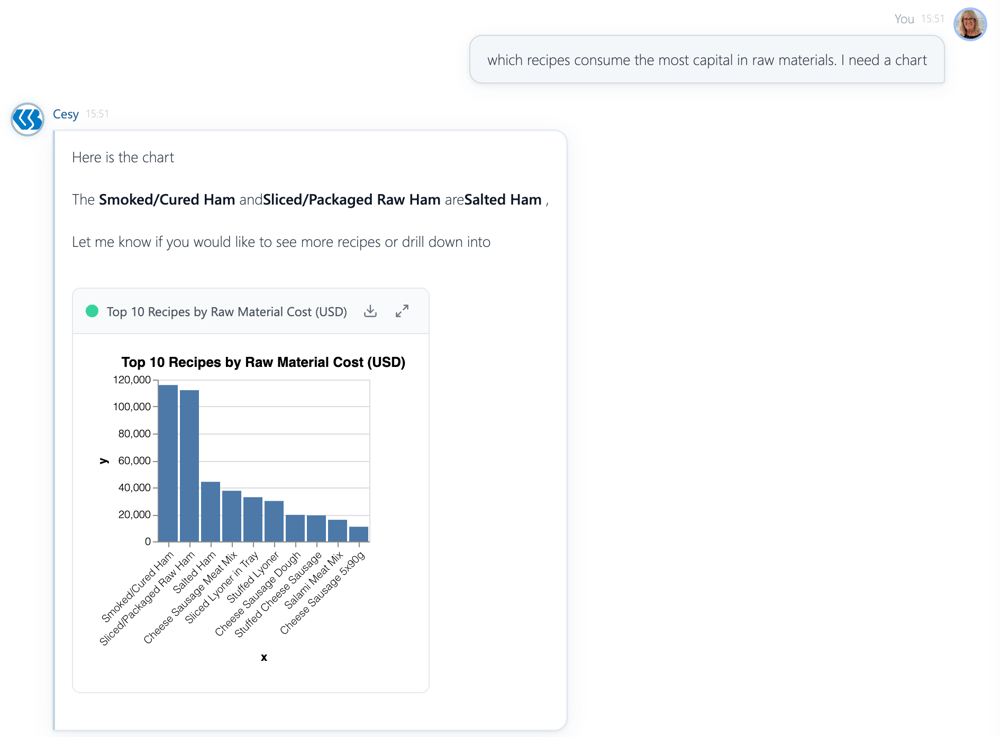Click bold 'Smoked/Cured Ham' in message
The height and width of the screenshot is (737, 1000).
point(167,200)
